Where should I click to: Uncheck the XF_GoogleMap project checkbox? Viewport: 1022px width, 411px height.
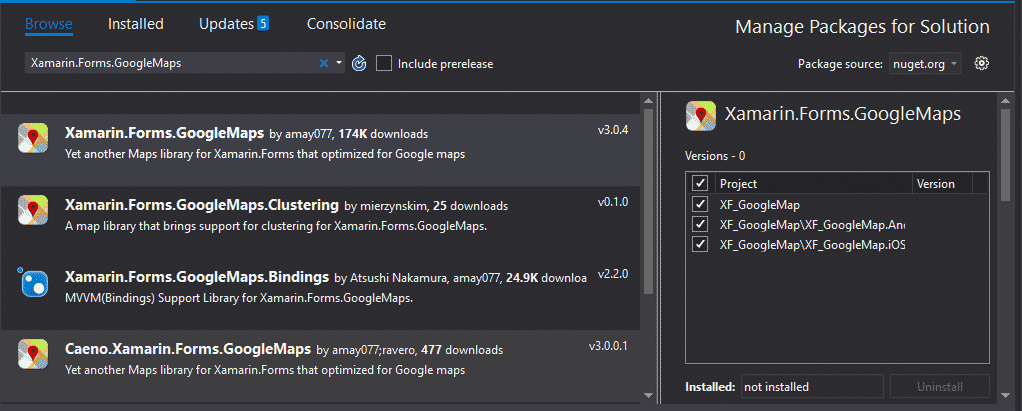coord(700,205)
